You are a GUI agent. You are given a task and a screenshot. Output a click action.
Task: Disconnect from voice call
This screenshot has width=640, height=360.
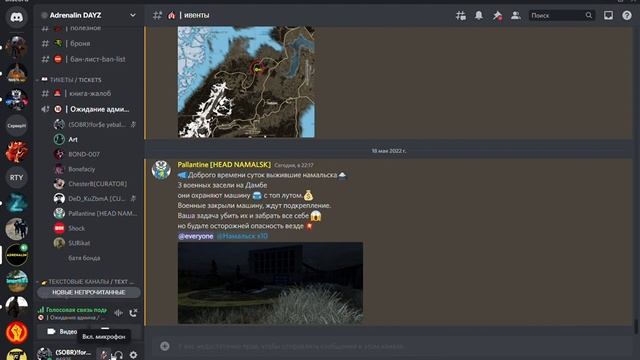click(133, 313)
